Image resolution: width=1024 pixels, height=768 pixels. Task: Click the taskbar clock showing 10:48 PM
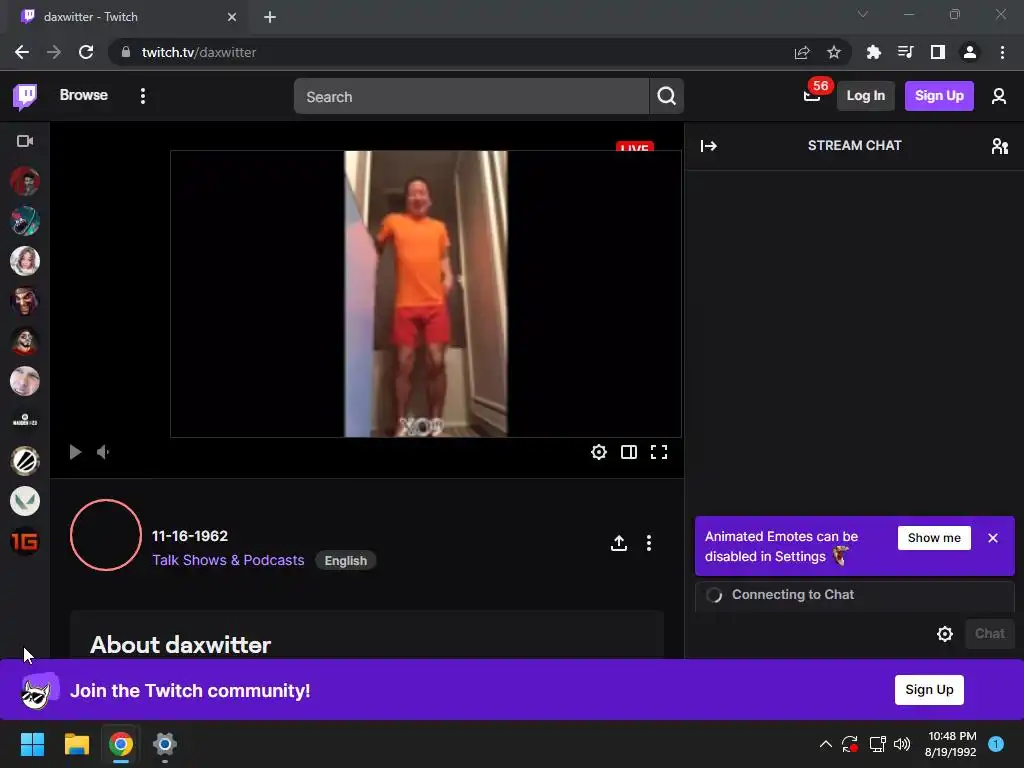pos(951,744)
